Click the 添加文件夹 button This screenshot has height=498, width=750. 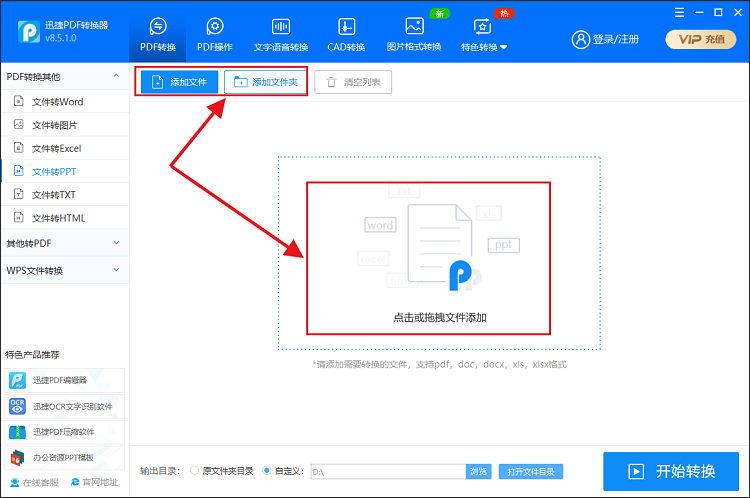coord(265,82)
